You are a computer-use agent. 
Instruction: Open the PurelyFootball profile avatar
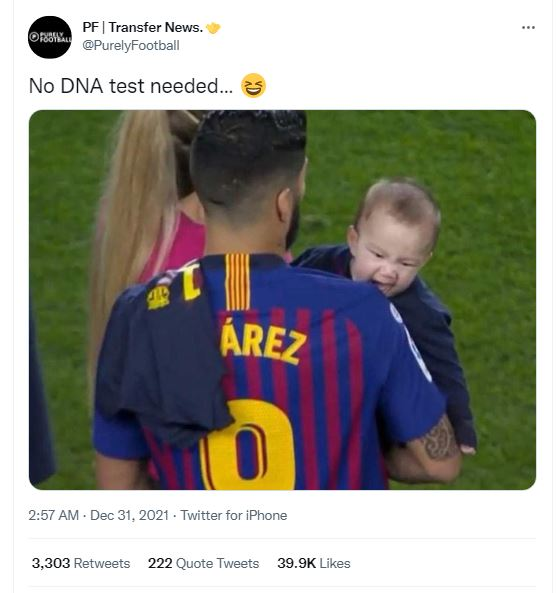50,37
